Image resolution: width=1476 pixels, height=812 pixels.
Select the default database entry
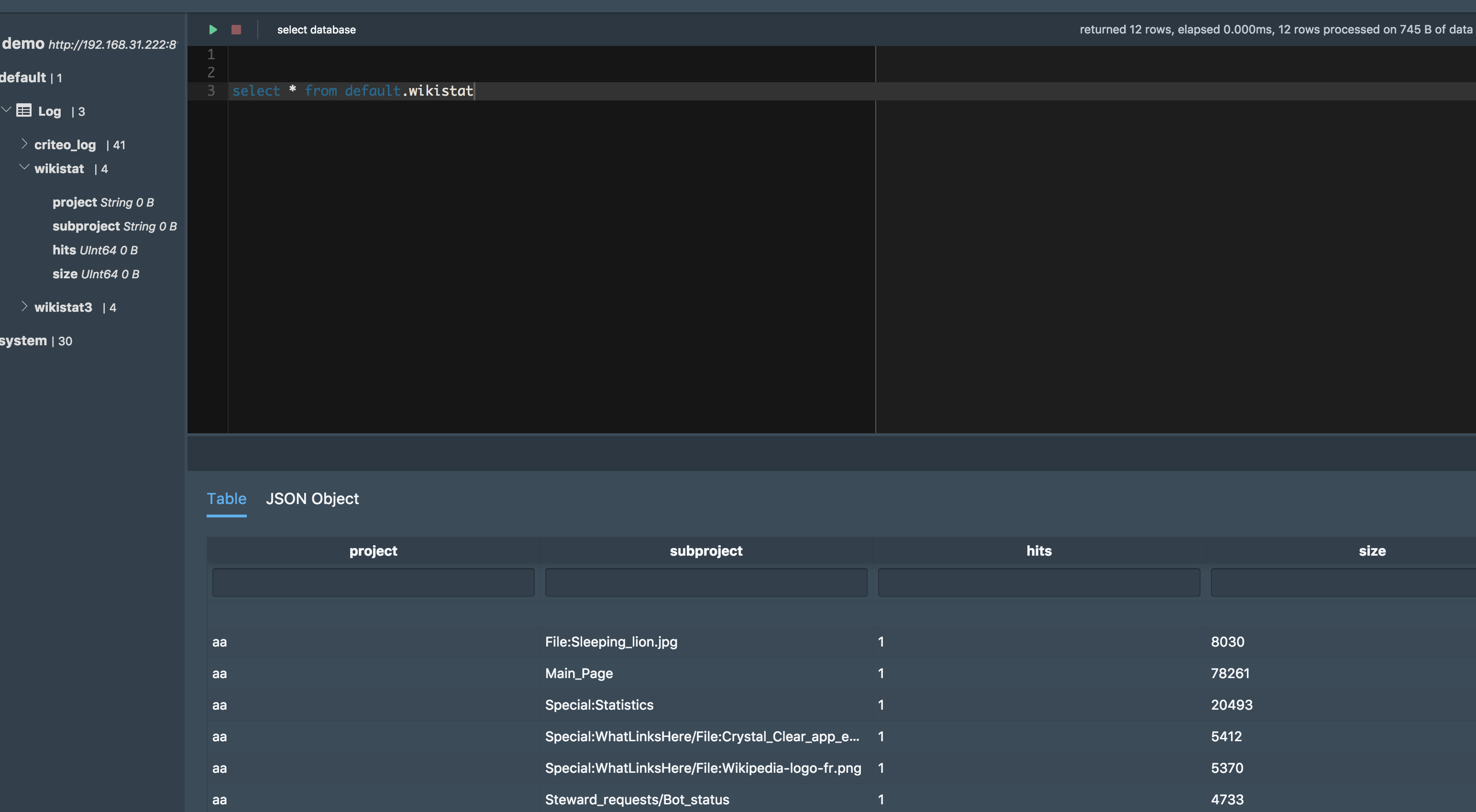(x=23, y=77)
